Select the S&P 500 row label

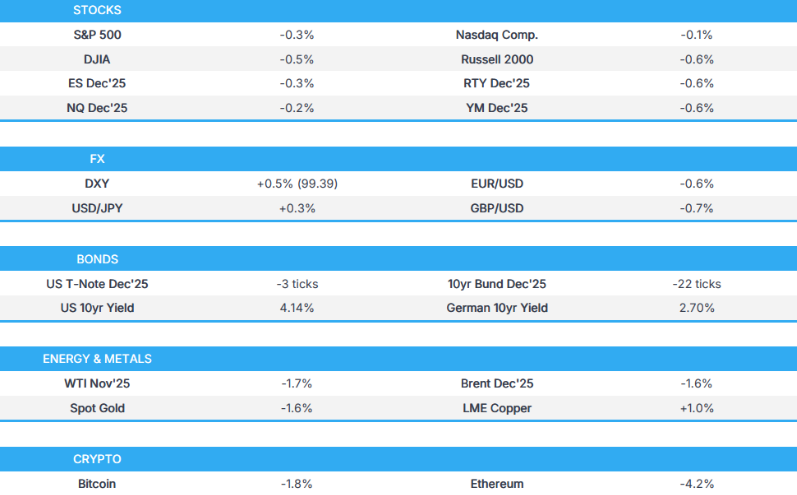coord(97,34)
